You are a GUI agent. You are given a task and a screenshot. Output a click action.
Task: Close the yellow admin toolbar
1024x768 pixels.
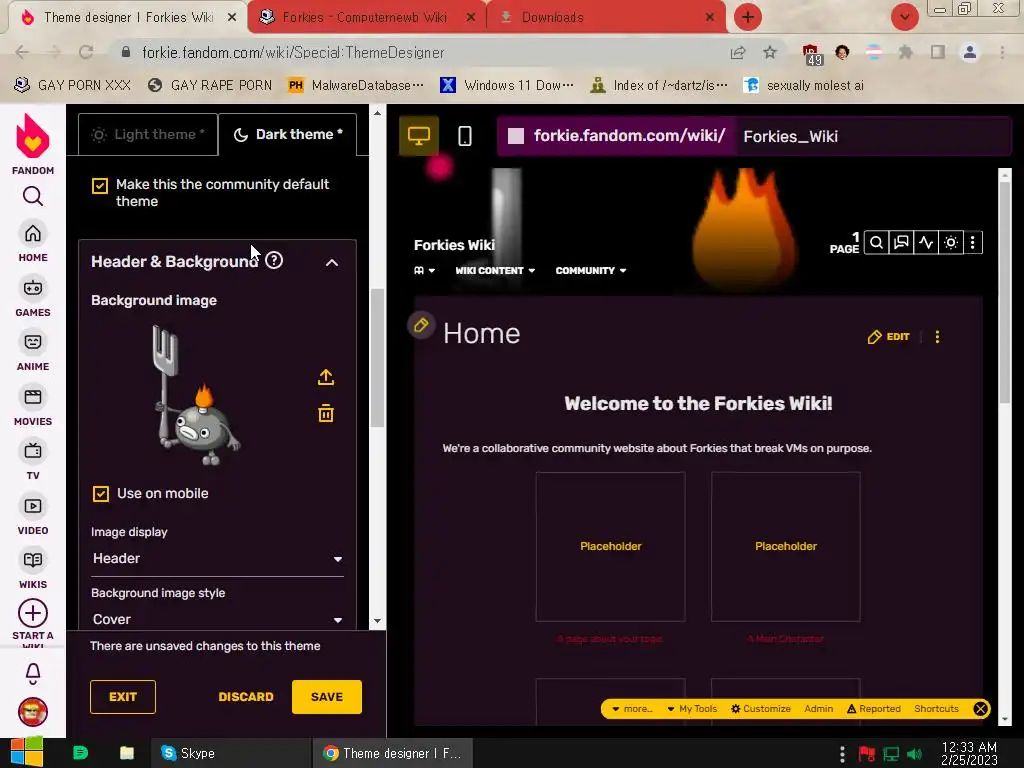[x=980, y=709]
